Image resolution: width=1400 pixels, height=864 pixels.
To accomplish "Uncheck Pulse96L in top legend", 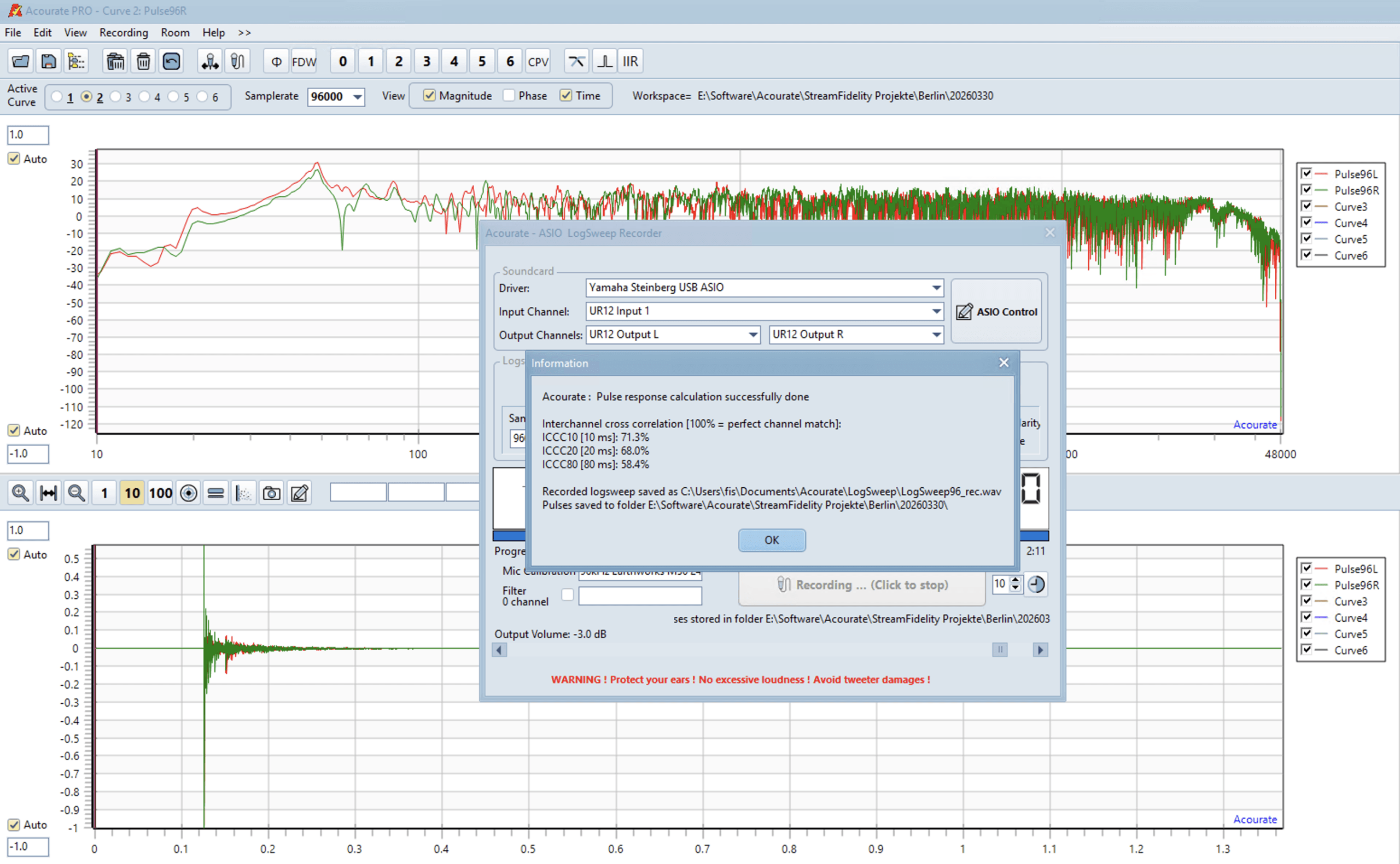I will pyautogui.click(x=1306, y=173).
